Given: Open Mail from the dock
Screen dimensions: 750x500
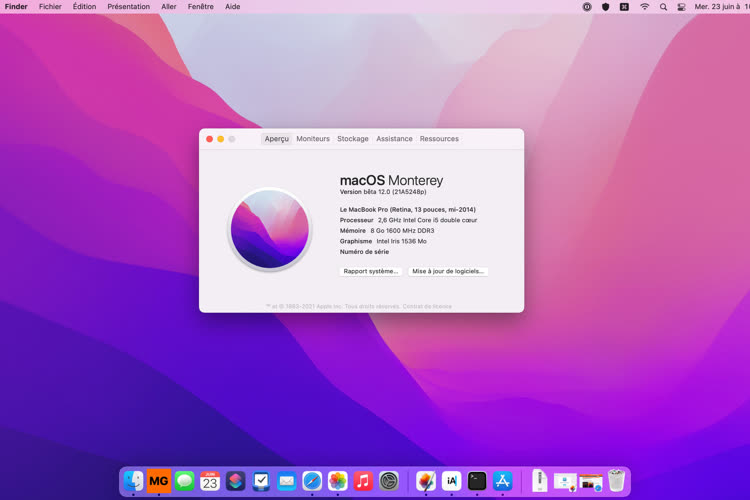Looking at the screenshot, I should [286, 480].
